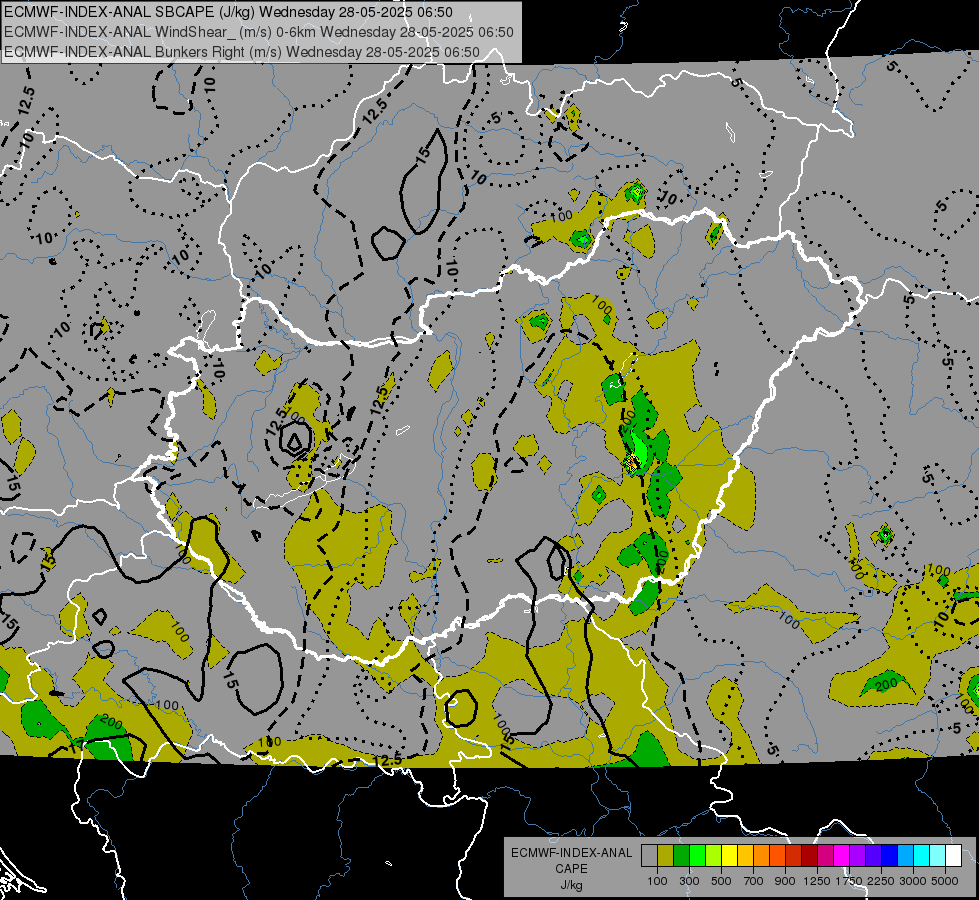This screenshot has height=900, width=979.
Task: Click the legend value 1750
Action: click(849, 881)
